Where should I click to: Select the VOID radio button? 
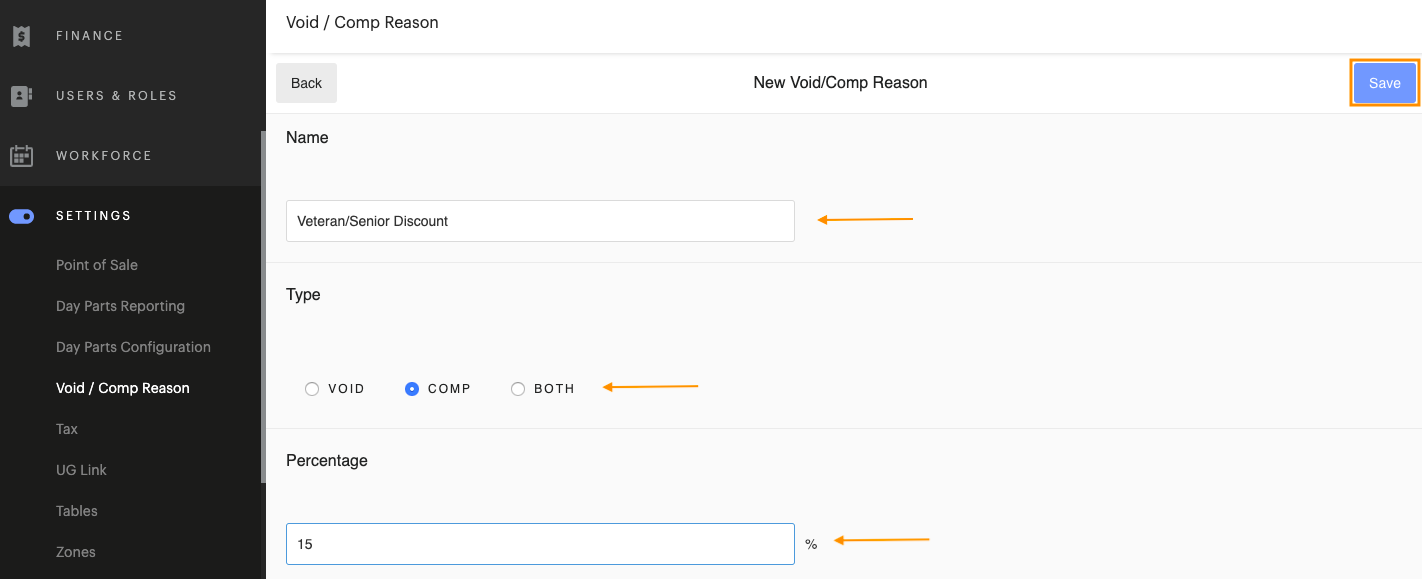(x=312, y=389)
